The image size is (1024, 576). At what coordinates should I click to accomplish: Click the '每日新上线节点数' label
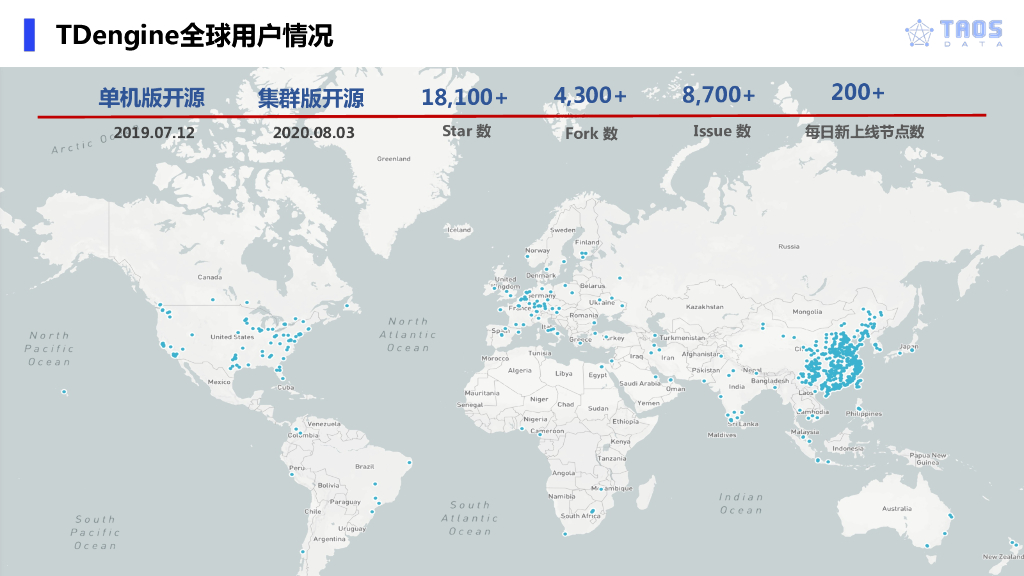pyautogui.click(x=864, y=132)
